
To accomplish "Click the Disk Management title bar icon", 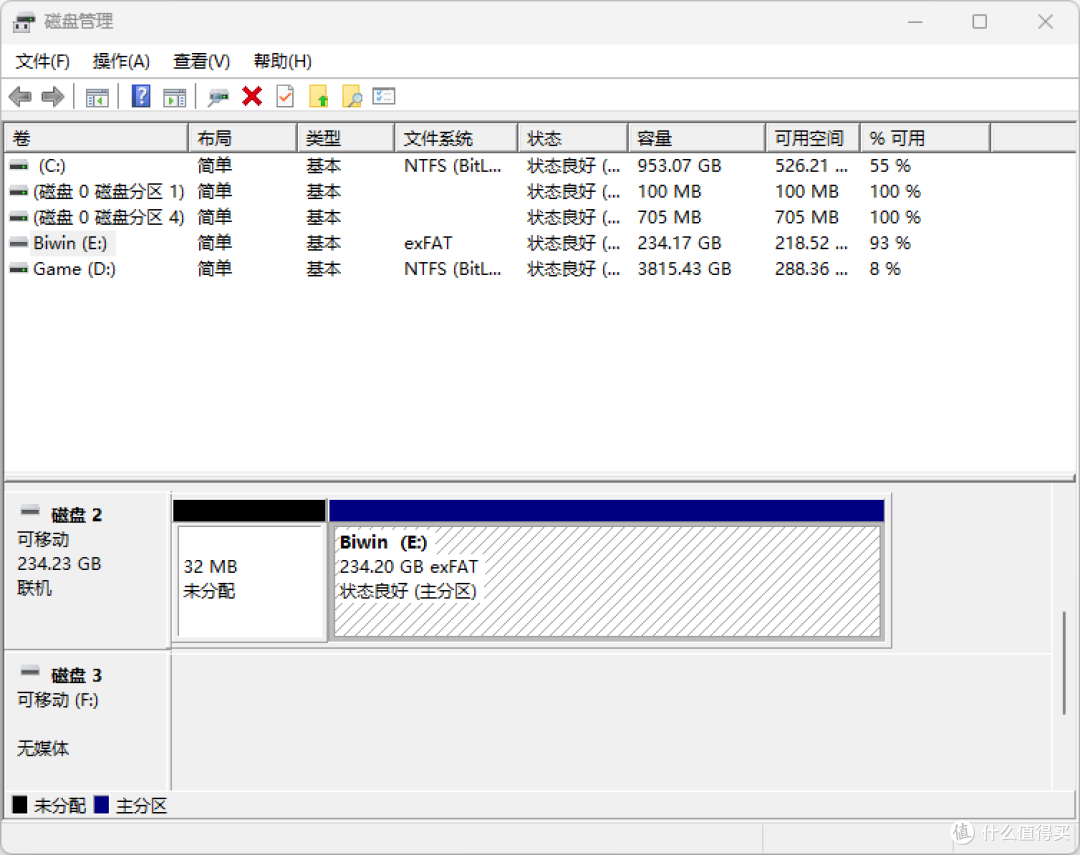I will pyautogui.click(x=23, y=22).
